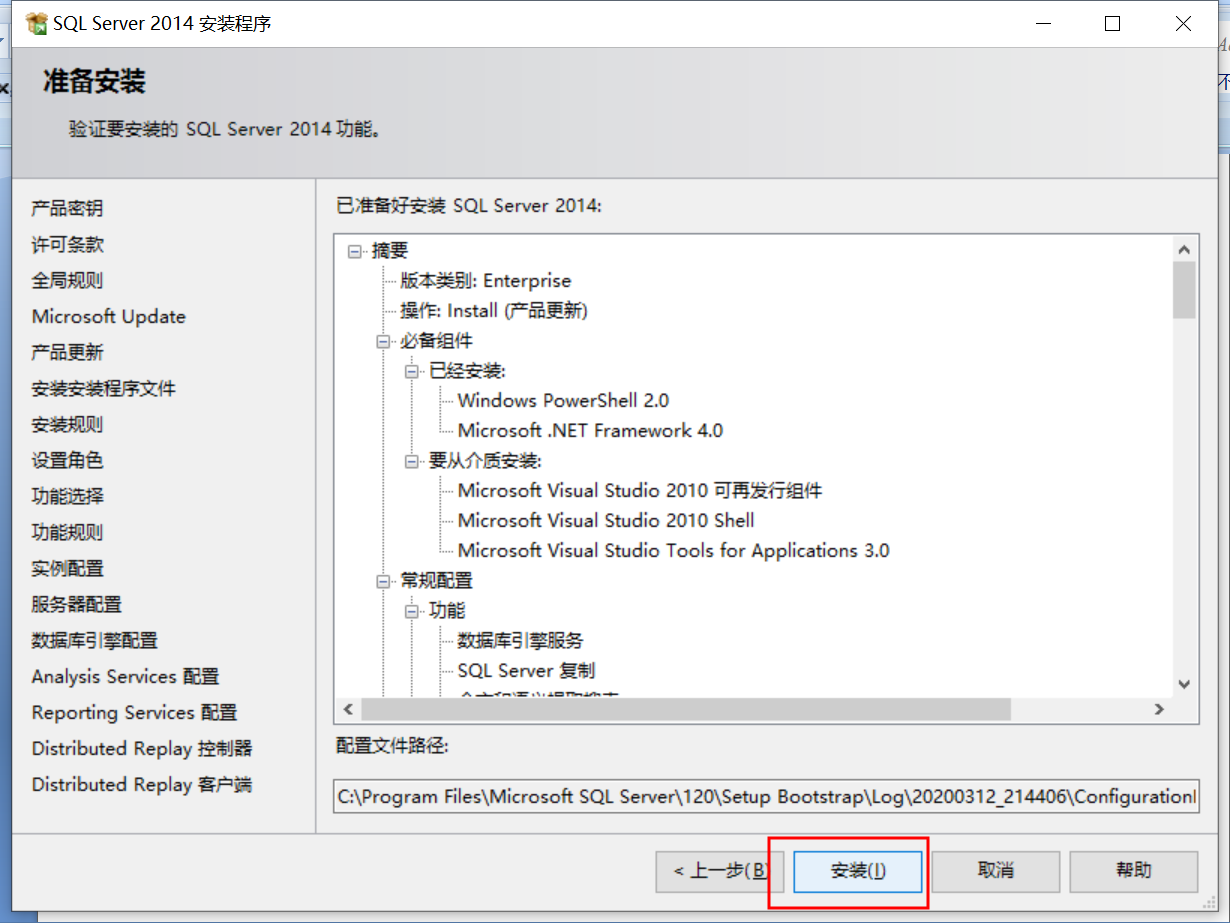Click the horizontal scroll-right arrow
This screenshot has width=1230, height=923.
[x=1159, y=709]
